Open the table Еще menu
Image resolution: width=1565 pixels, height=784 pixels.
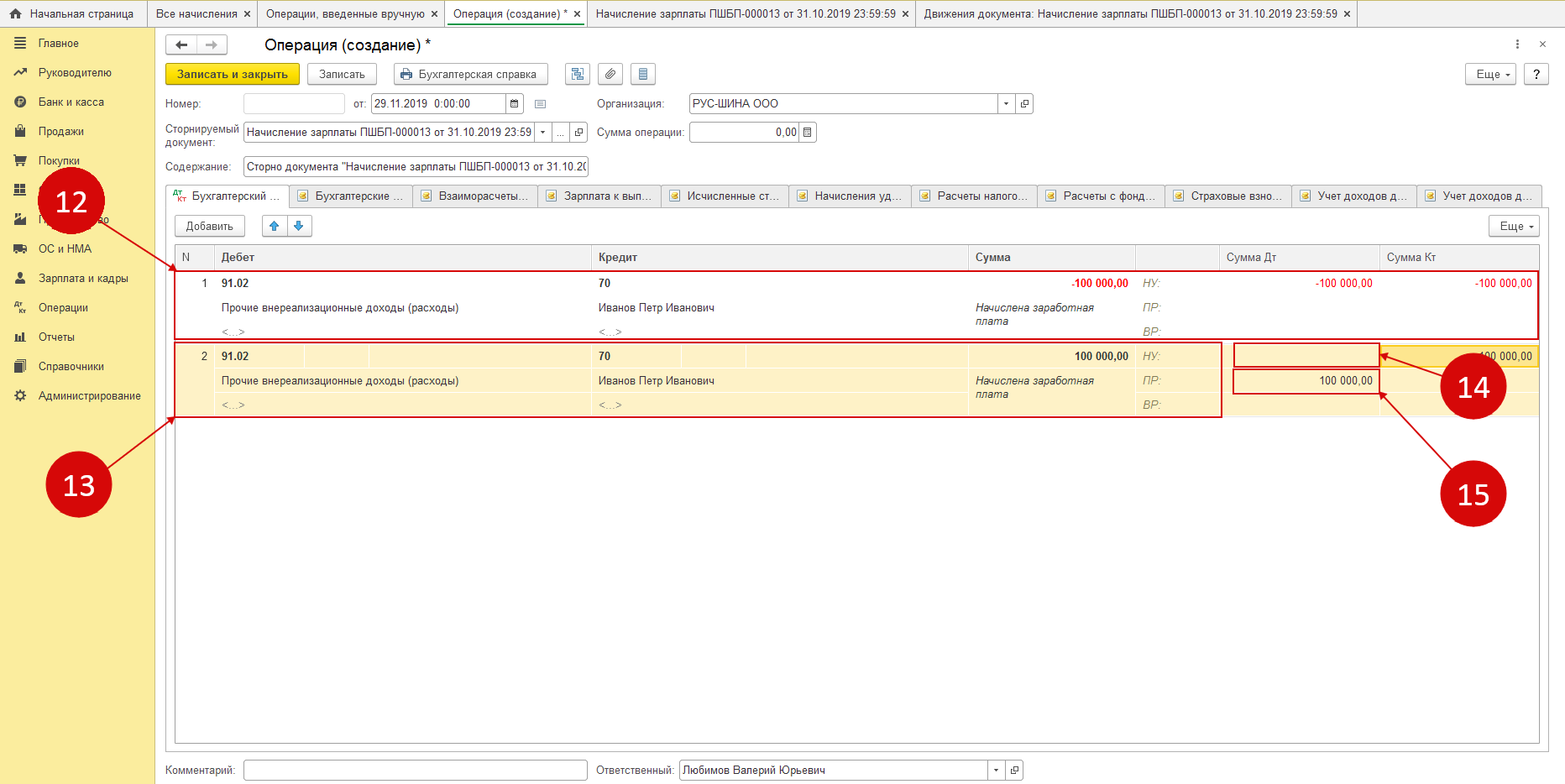[1514, 226]
